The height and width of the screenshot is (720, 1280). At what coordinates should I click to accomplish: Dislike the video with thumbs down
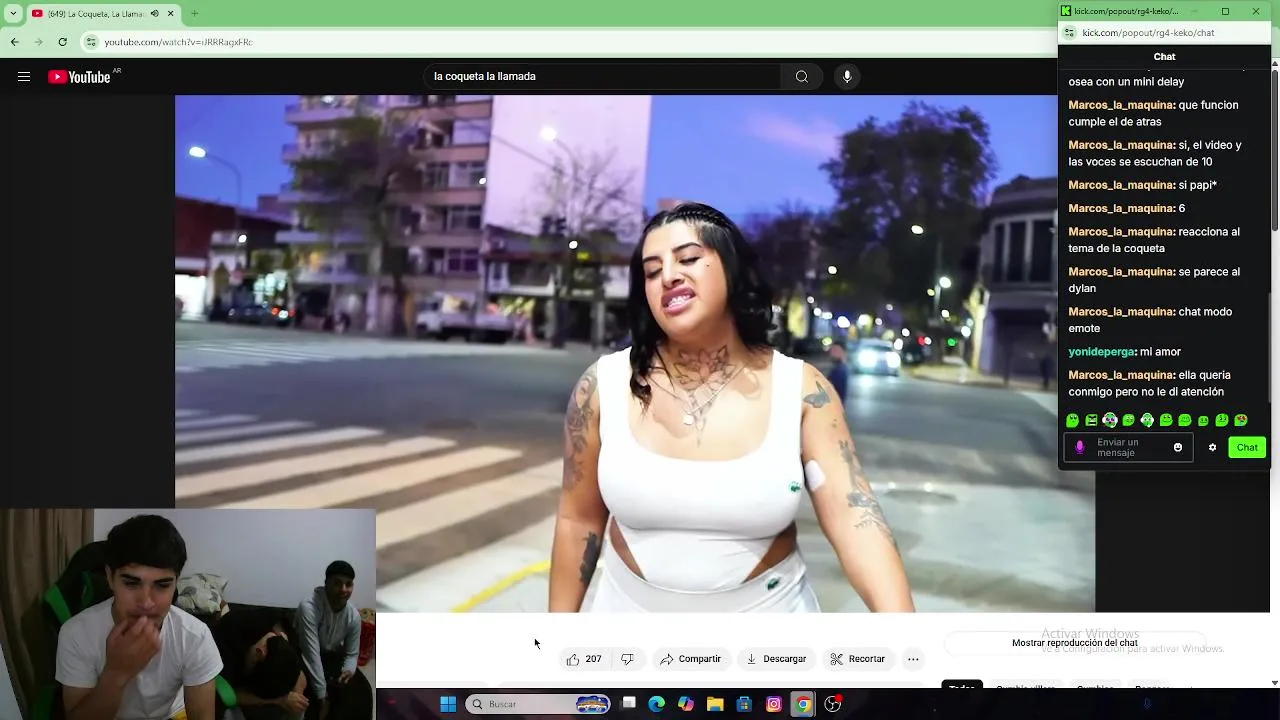(627, 659)
